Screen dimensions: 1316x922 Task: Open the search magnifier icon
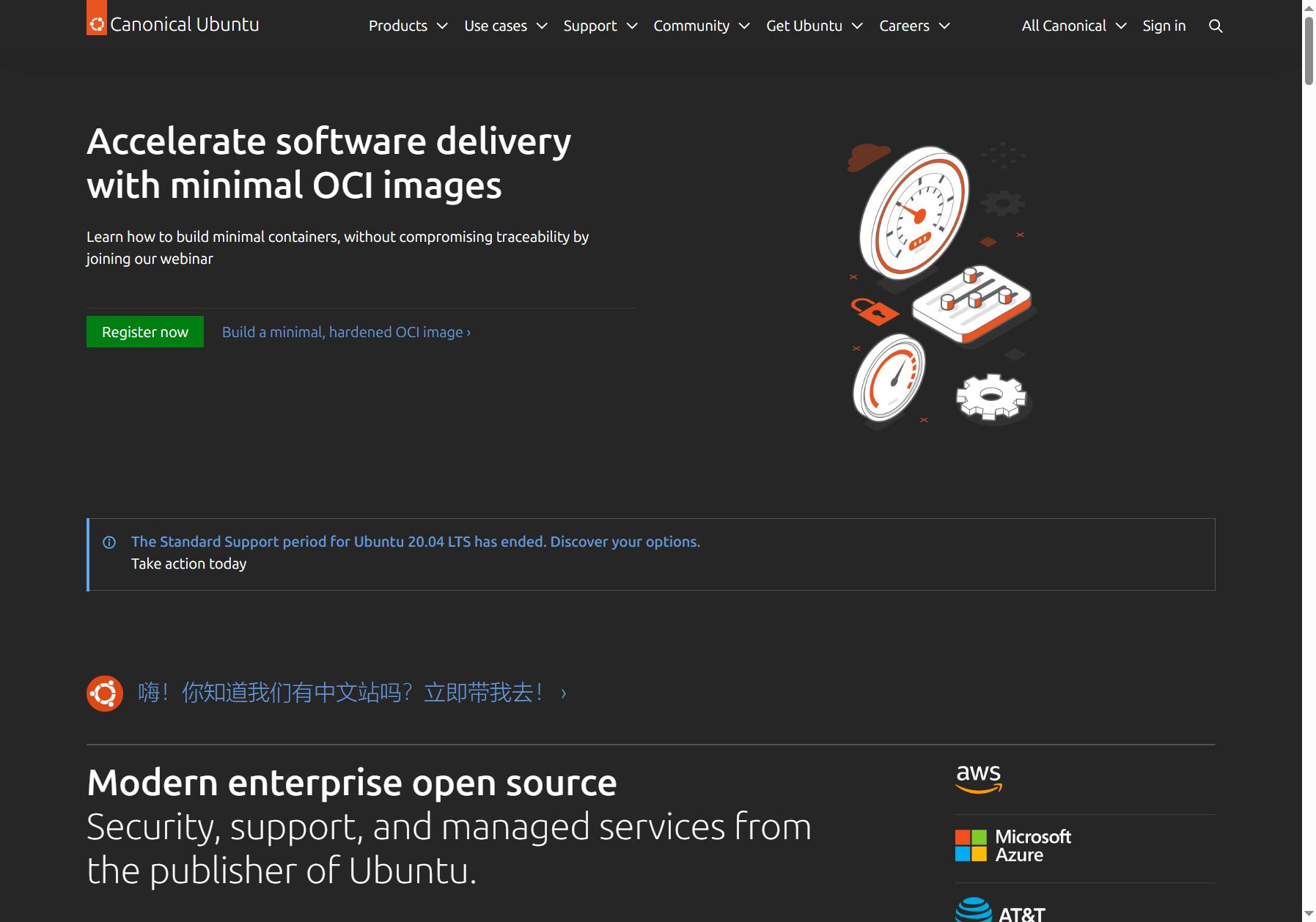(1216, 26)
